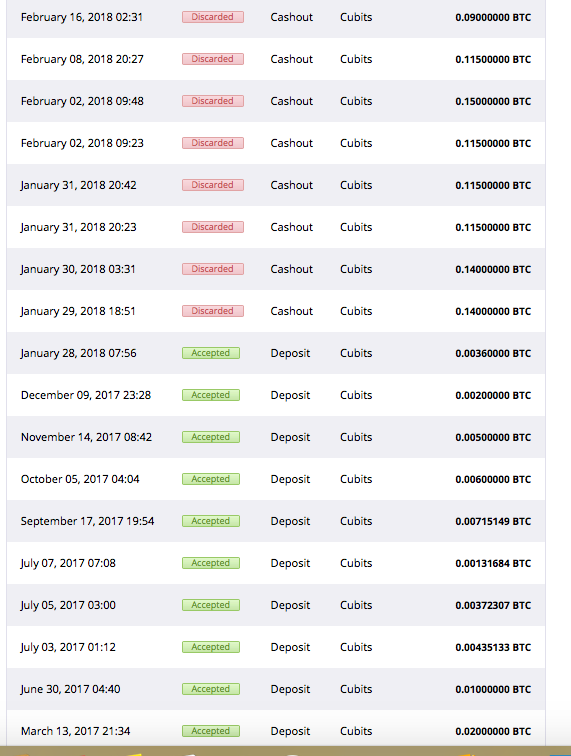
Task: Select the October 05, 2017 04:04 date
Action: click(80, 479)
